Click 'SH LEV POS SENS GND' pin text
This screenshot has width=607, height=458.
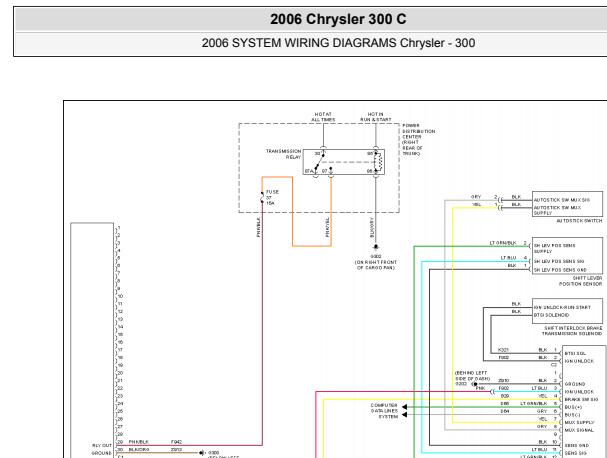560,270
